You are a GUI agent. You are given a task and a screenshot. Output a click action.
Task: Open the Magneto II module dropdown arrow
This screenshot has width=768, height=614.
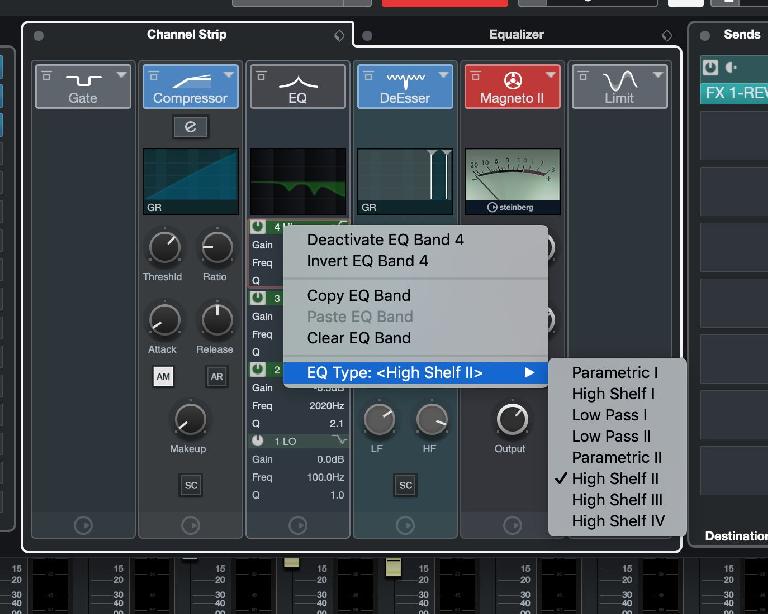point(551,75)
